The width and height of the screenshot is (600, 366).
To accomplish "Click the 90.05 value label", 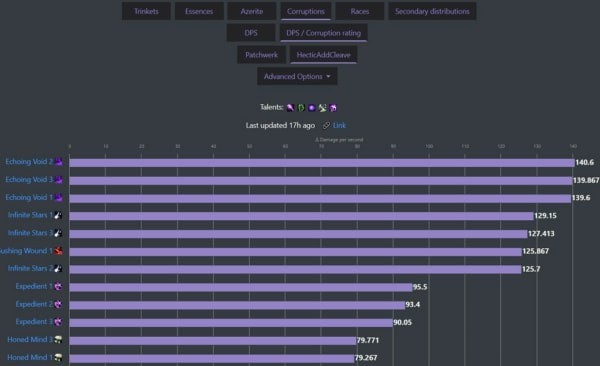I will point(403,322).
